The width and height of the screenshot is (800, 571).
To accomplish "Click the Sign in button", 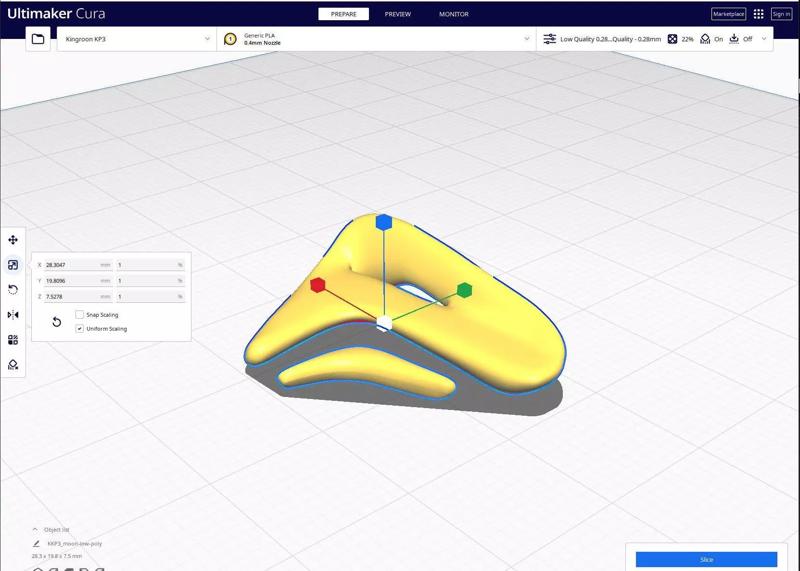I will tap(781, 14).
